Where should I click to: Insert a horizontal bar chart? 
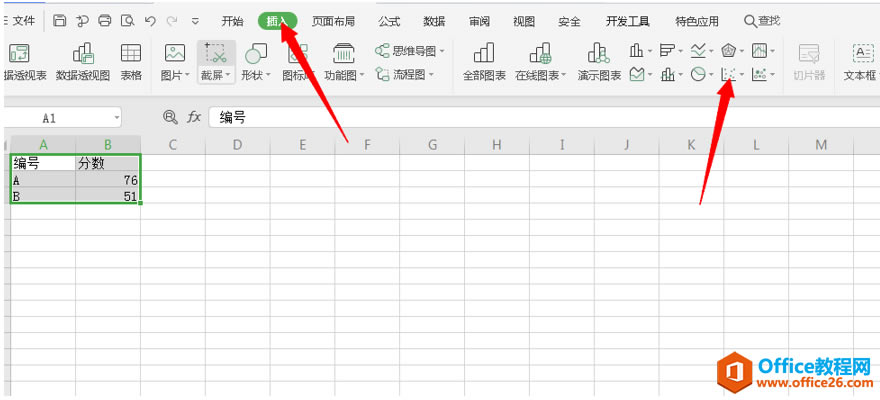[x=667, y=51]
